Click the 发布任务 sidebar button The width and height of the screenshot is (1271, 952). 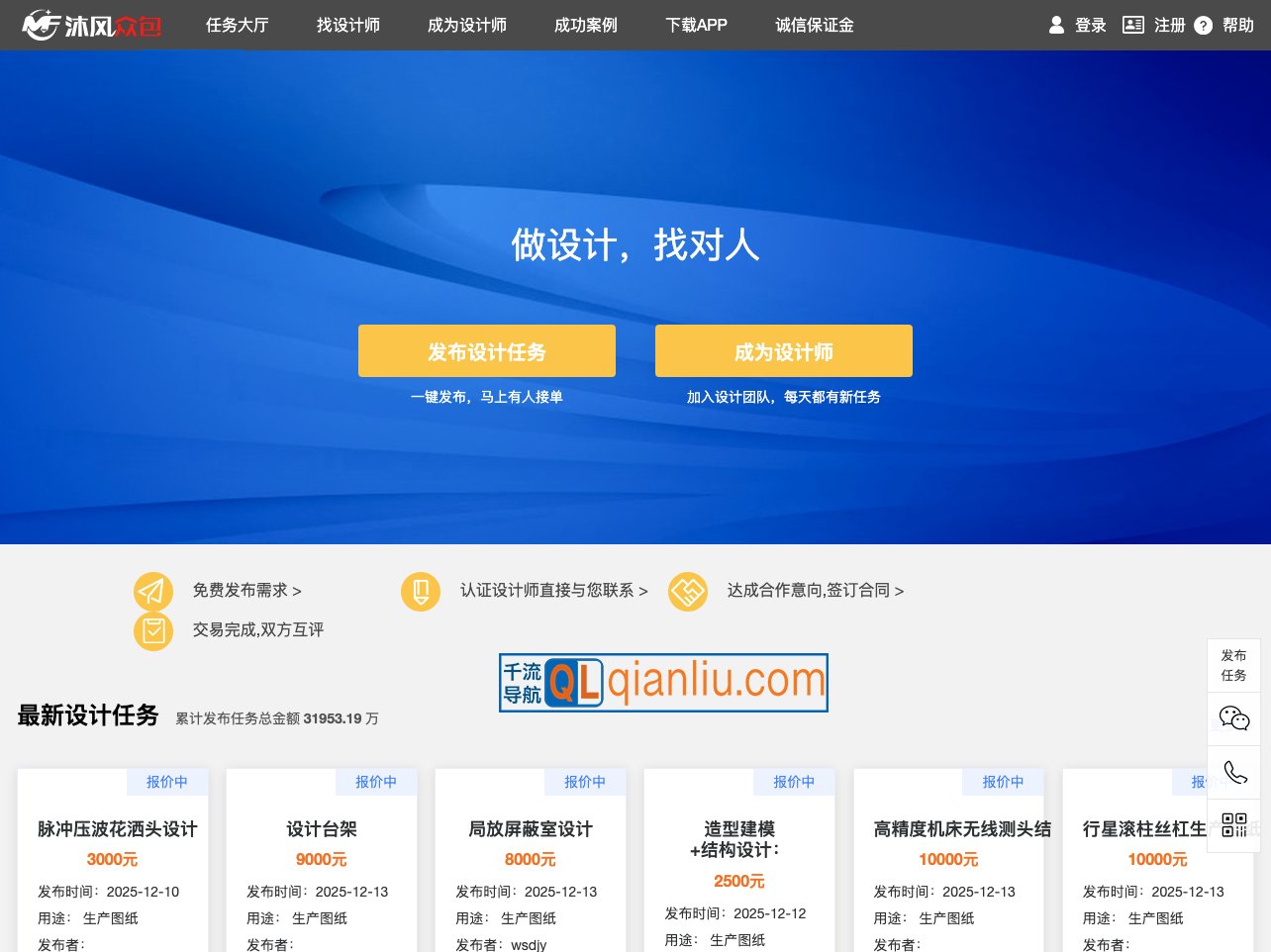tap(1233, 665)
